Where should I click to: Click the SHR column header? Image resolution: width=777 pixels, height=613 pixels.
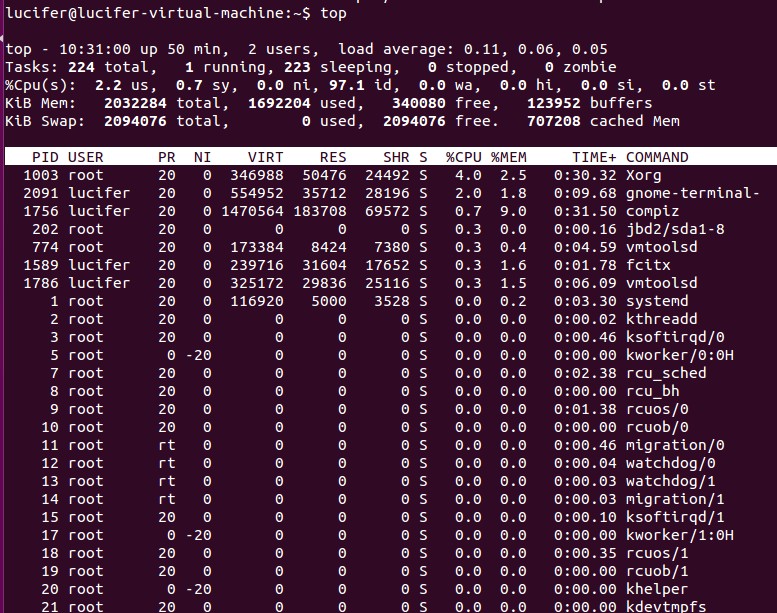coord(396,158)
